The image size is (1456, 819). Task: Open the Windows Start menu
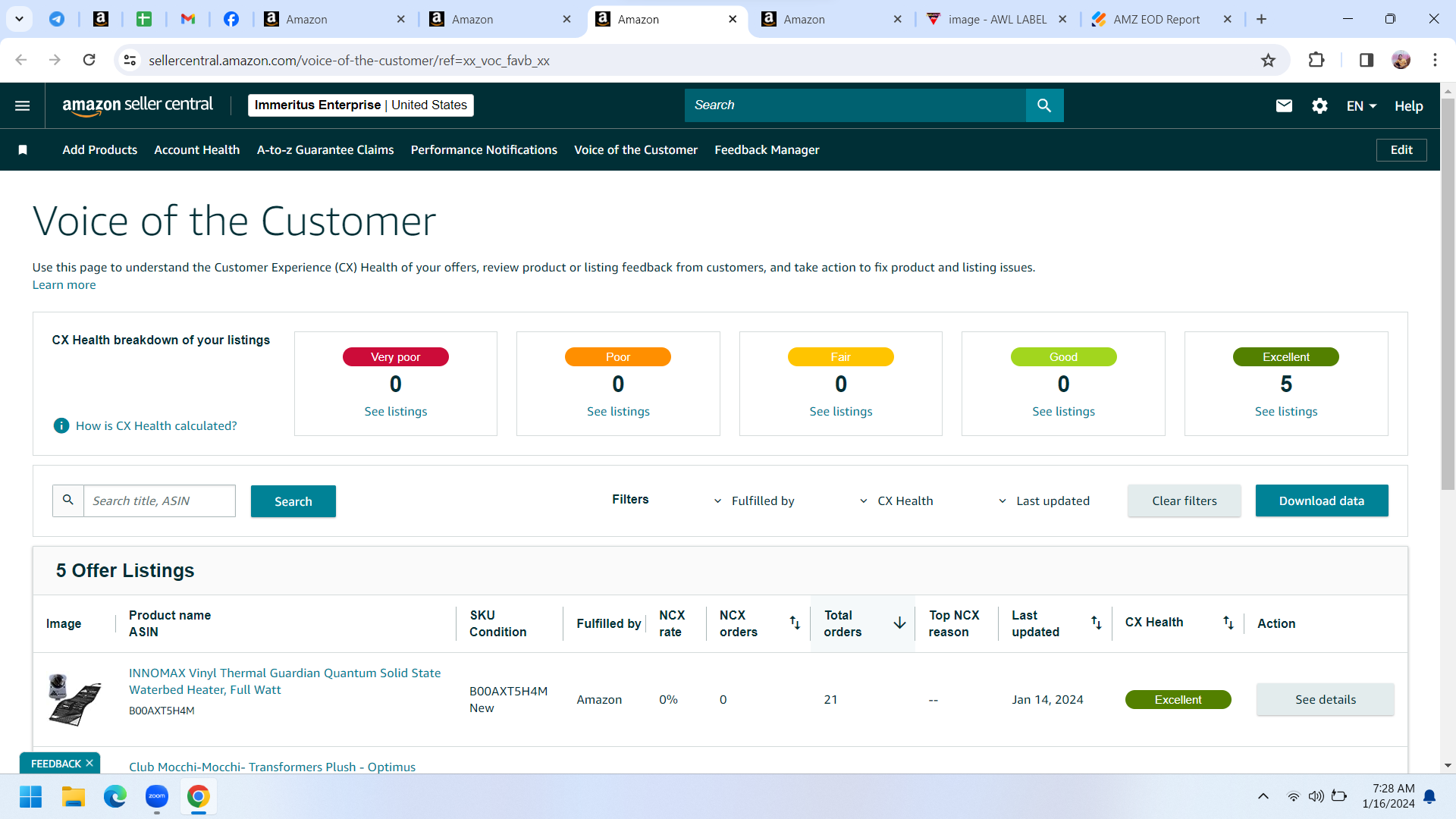pos(31,797)
